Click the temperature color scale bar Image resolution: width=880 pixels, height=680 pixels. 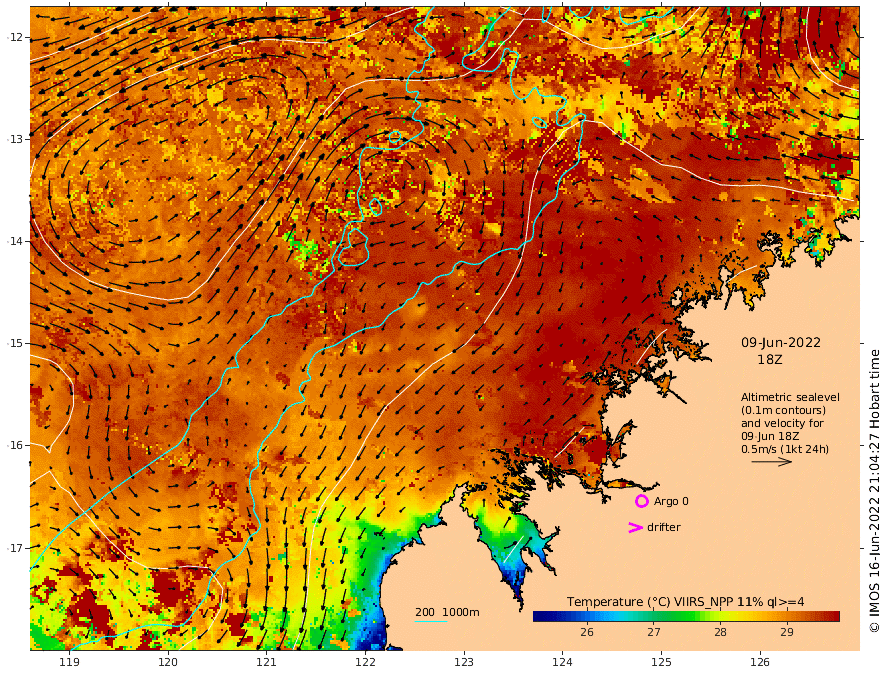click(686, 617)
